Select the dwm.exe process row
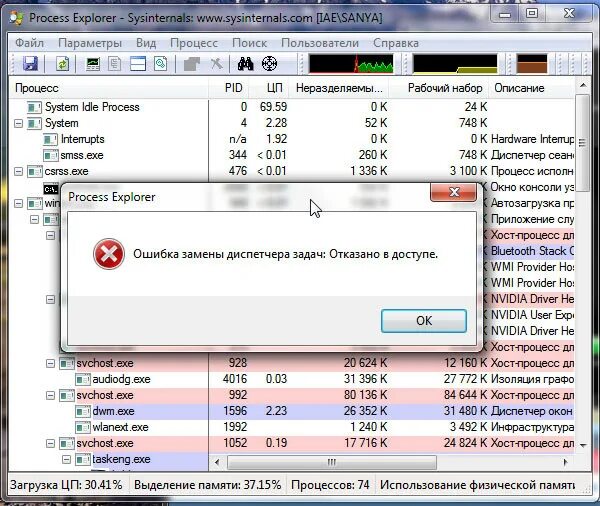Screen dimensions: 600x506 coord(291,411)
